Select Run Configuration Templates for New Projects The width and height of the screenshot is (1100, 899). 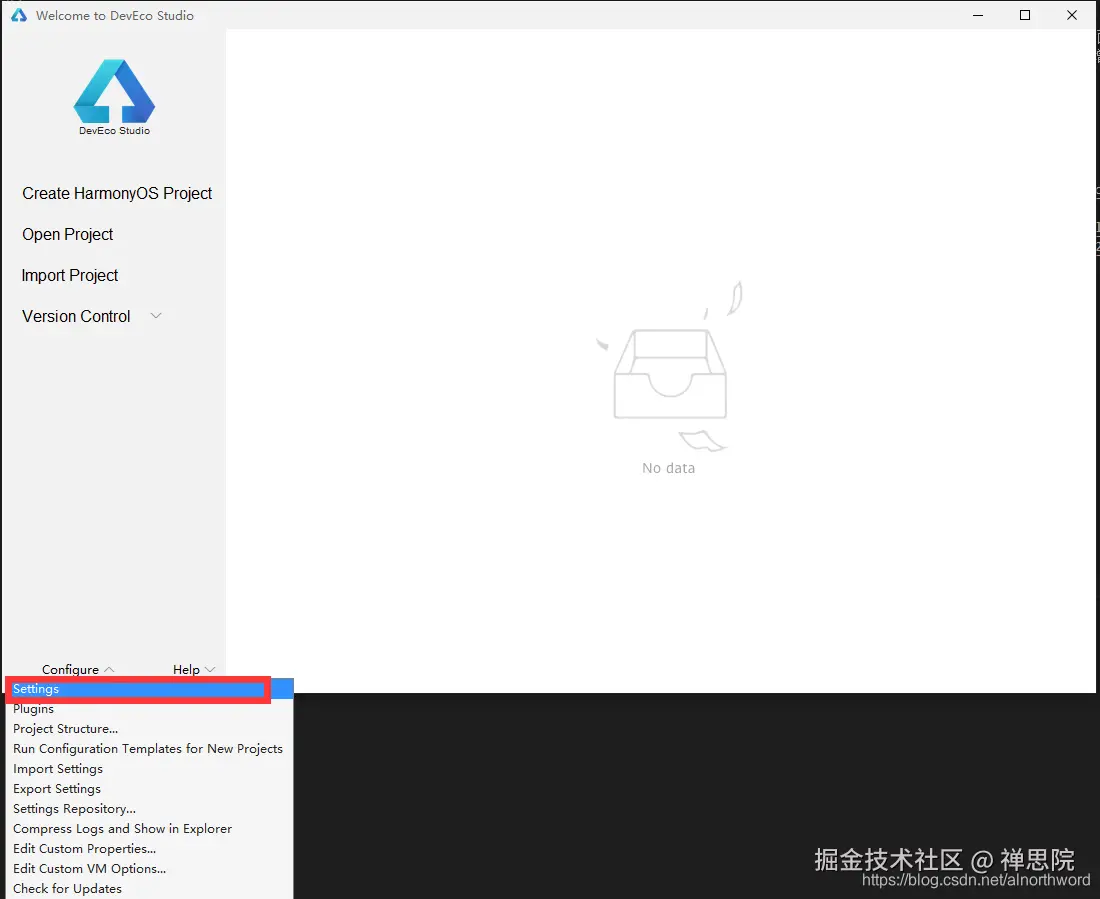148,748
